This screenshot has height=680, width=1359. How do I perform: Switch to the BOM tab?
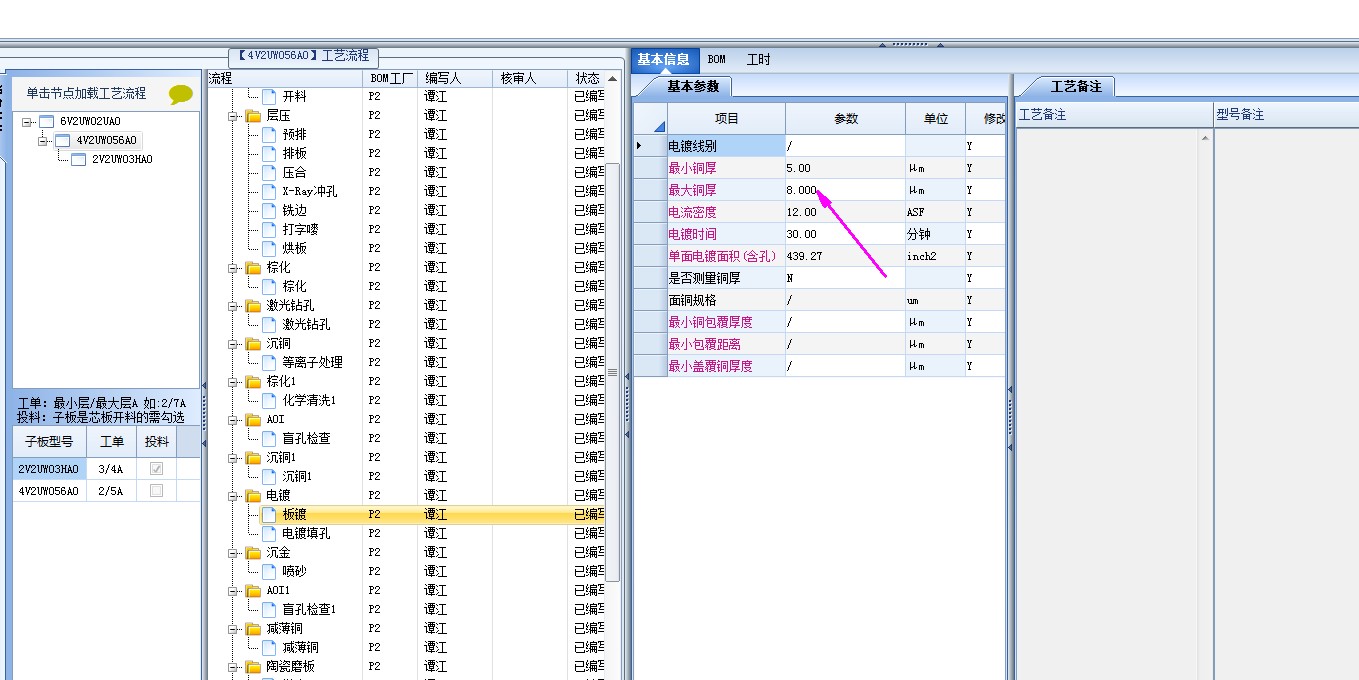pyautogui.click(x=717, y=60)
